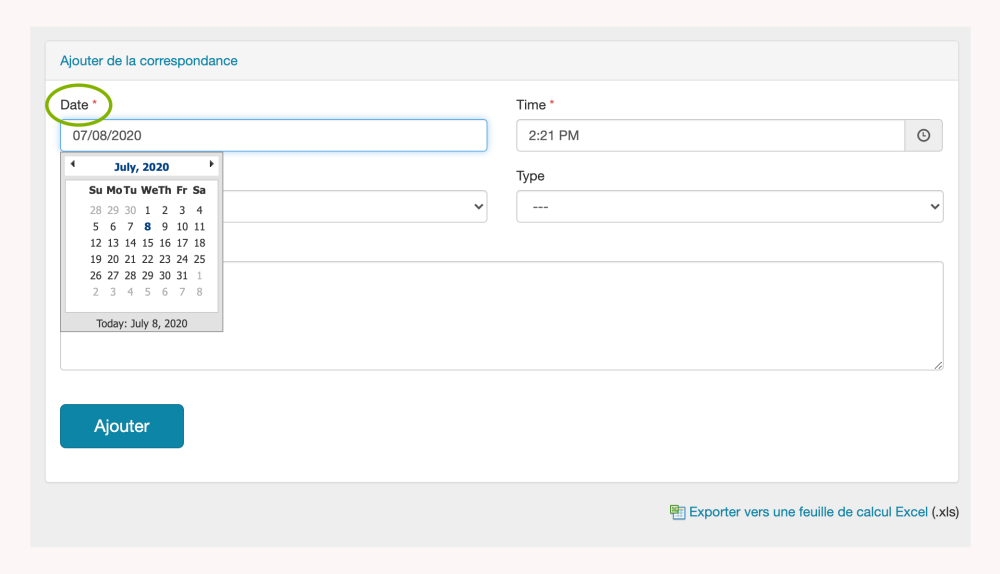Go to next month in calendar
The height and width of the screenshot is (574, 1000).
point(211,164)
